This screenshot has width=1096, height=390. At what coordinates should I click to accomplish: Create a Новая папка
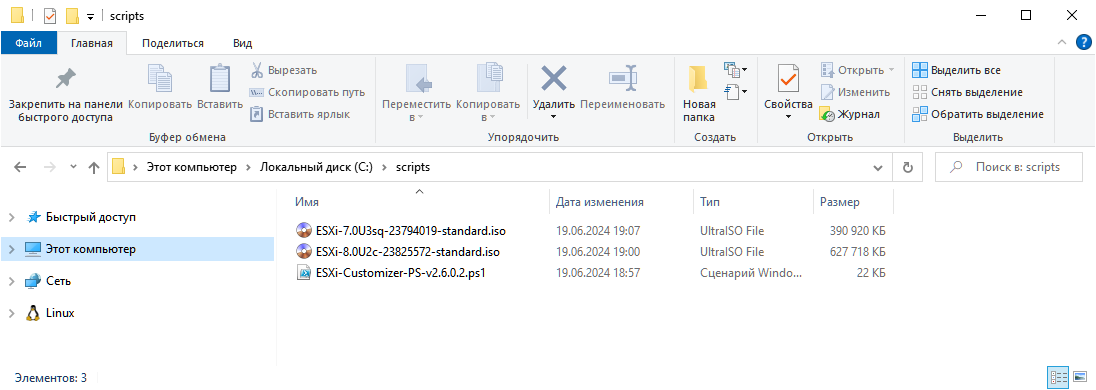coord(699,93)
